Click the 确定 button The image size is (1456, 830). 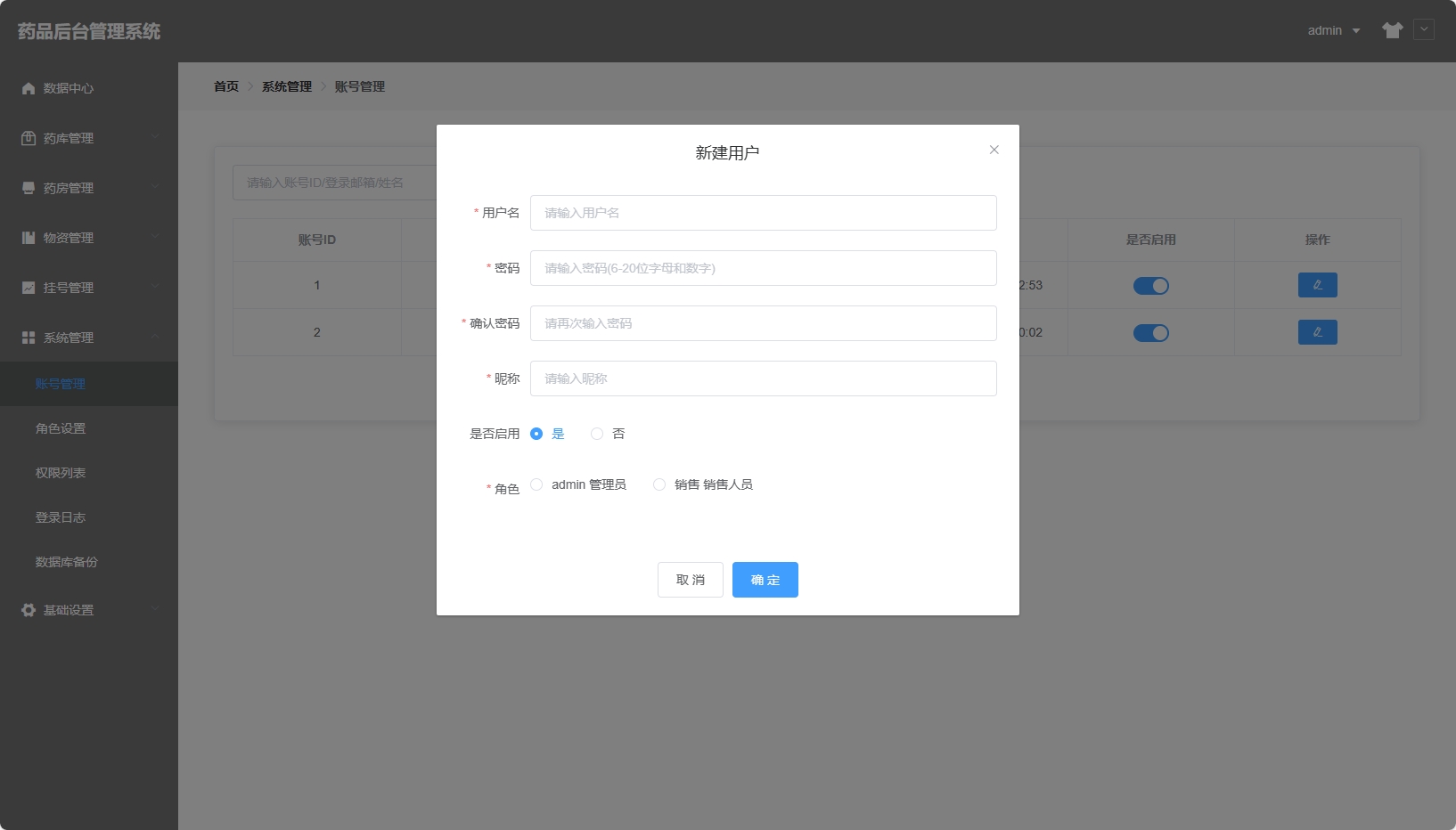click(x=765, y=580)
